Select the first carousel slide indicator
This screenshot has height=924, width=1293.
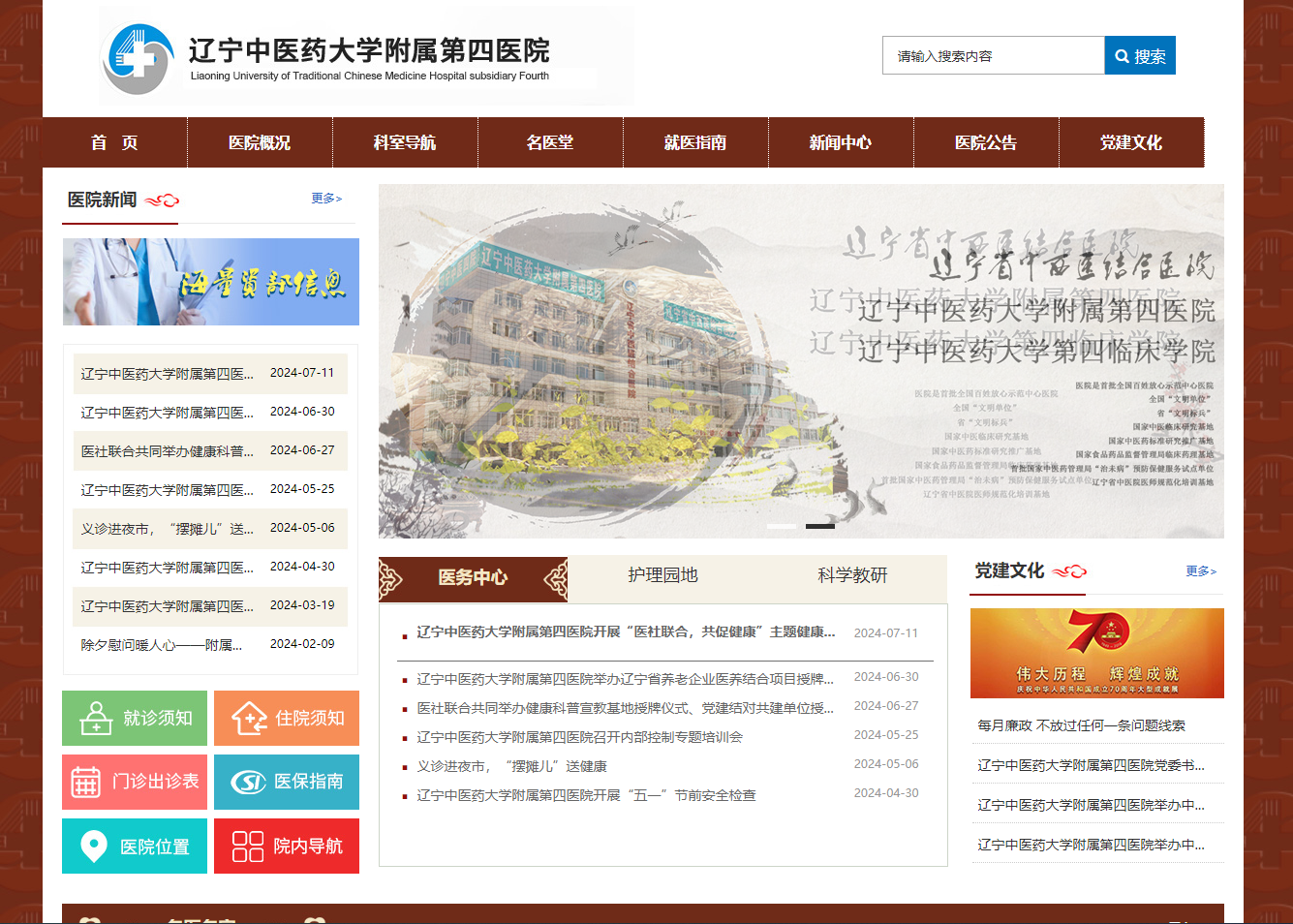[782, 526]
